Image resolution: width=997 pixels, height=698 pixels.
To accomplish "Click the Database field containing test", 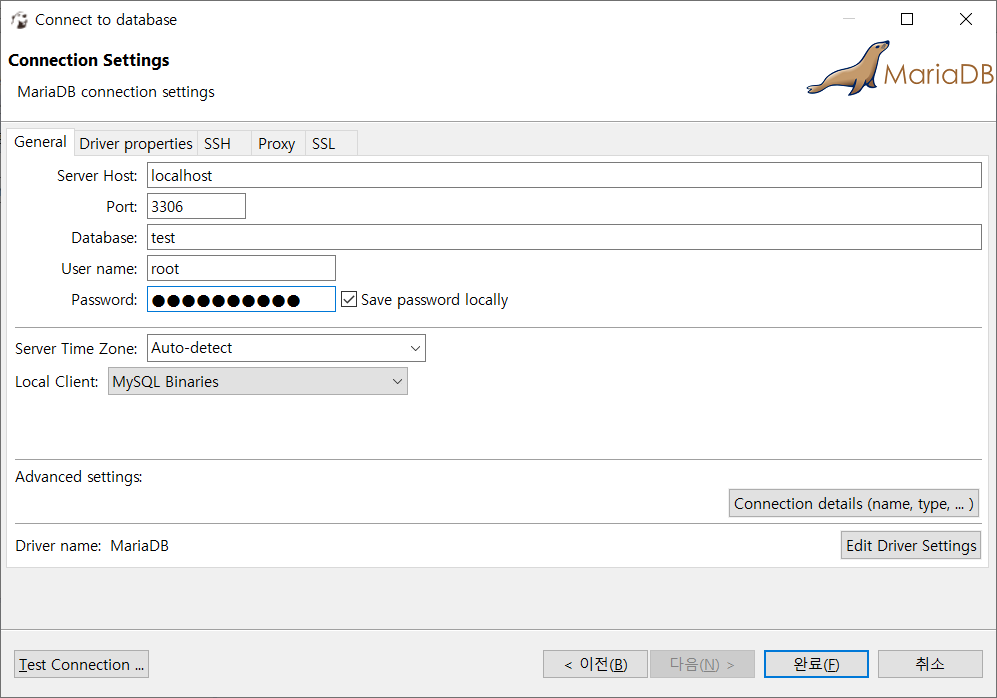I will point(564,237).
